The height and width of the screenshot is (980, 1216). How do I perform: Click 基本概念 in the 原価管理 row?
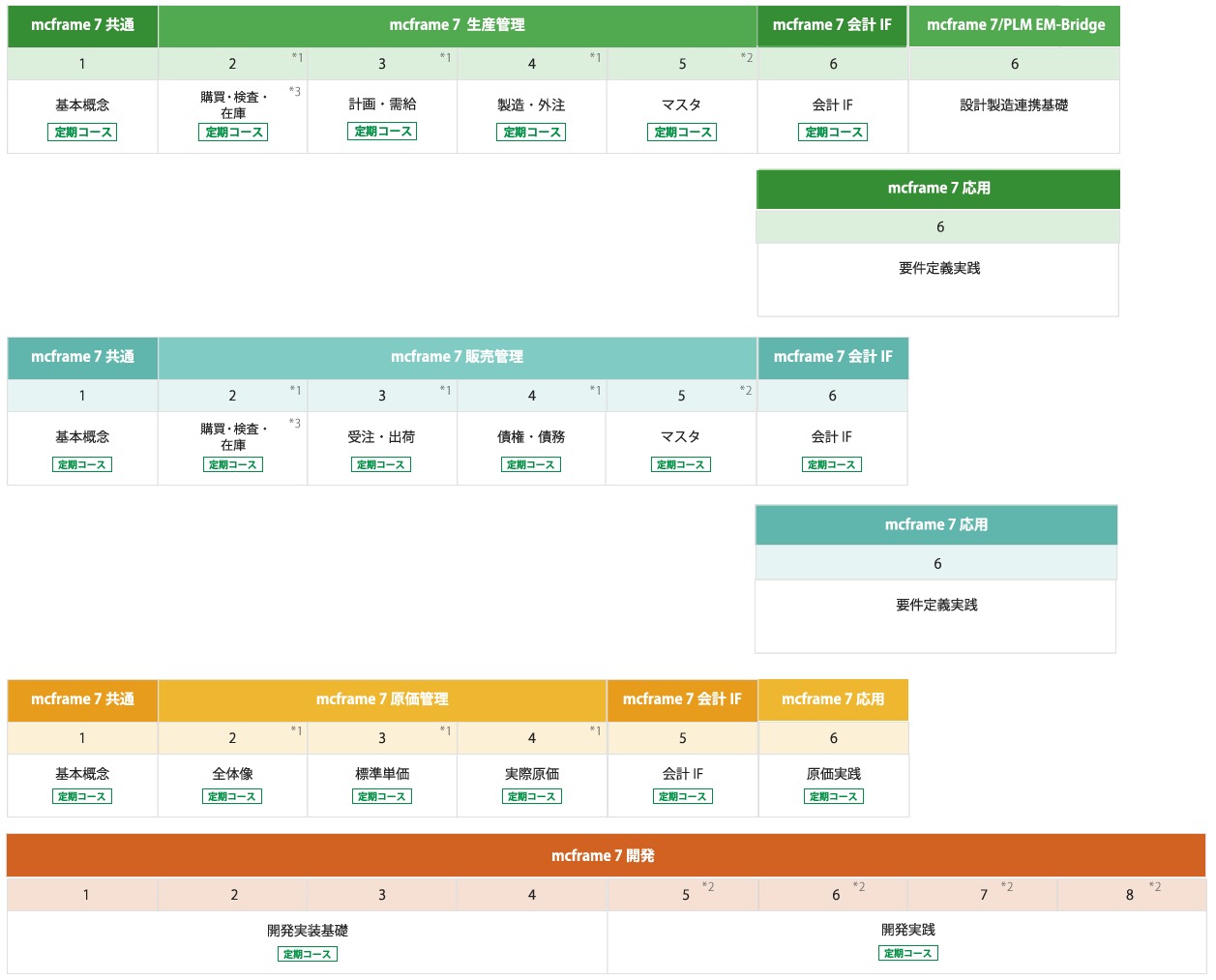pos(82,774)
